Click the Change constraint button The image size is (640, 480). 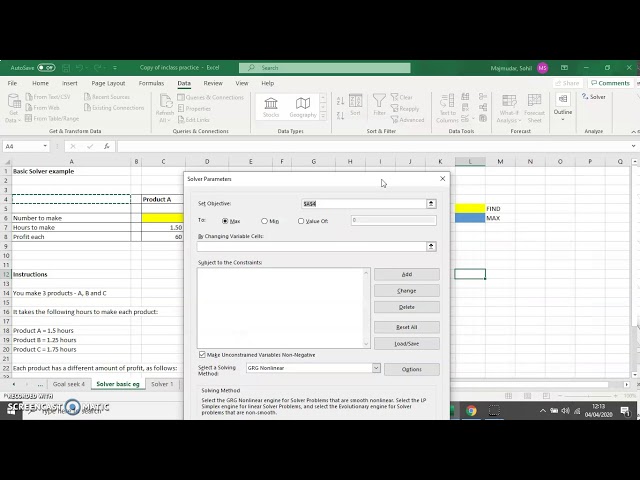407,291
